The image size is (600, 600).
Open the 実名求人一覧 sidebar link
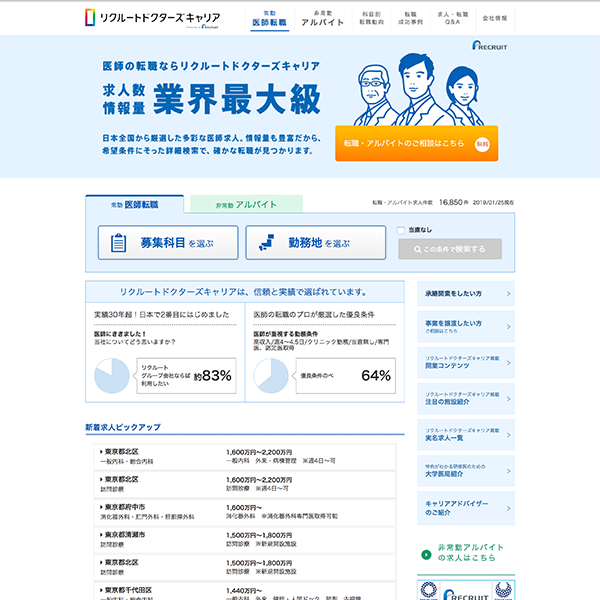click(x=466, y=435)
